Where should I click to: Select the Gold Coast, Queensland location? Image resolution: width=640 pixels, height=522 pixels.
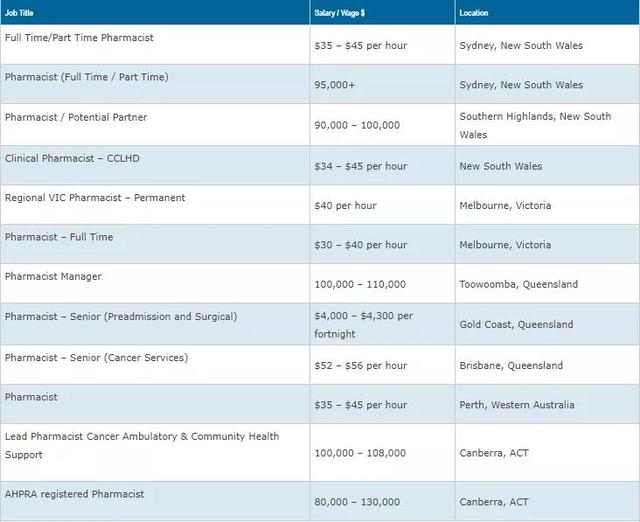click(x=516, y=324)
